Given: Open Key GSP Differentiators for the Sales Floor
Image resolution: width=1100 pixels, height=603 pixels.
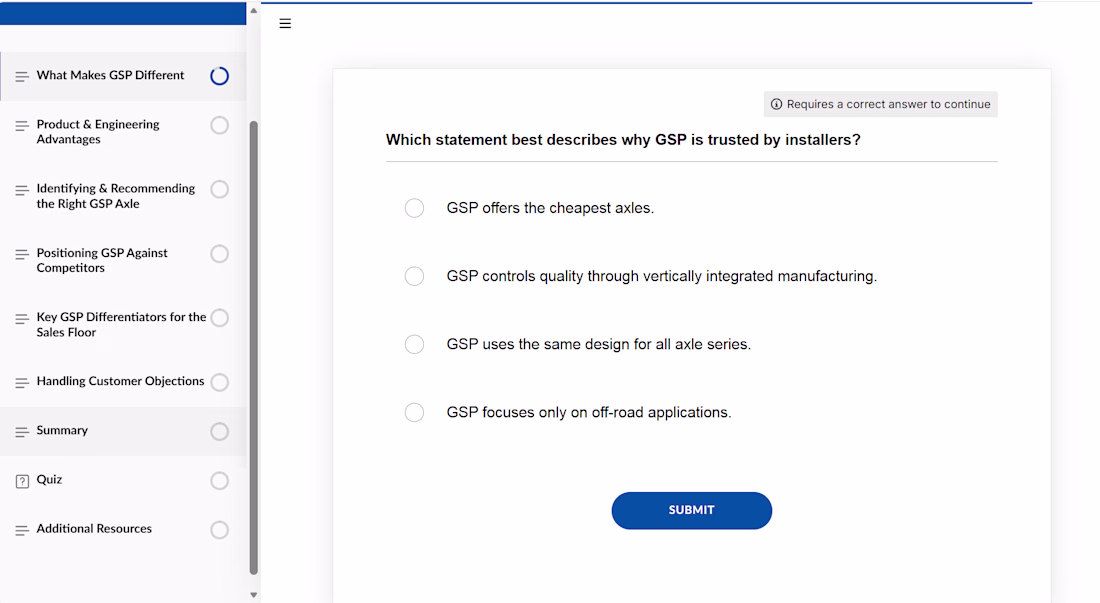Looking at the screenshot, I should point(123,325).
